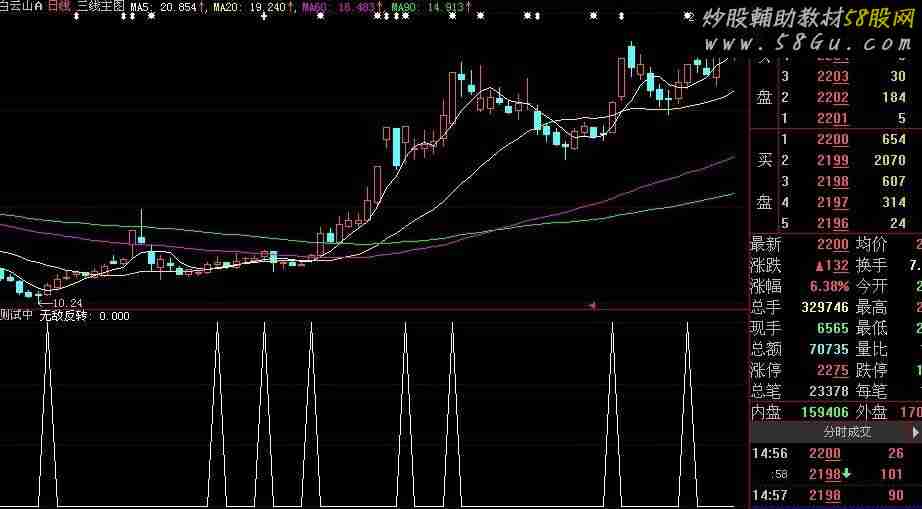
Task: Click the 涨停 price 2275
Action: pos(833,370)
